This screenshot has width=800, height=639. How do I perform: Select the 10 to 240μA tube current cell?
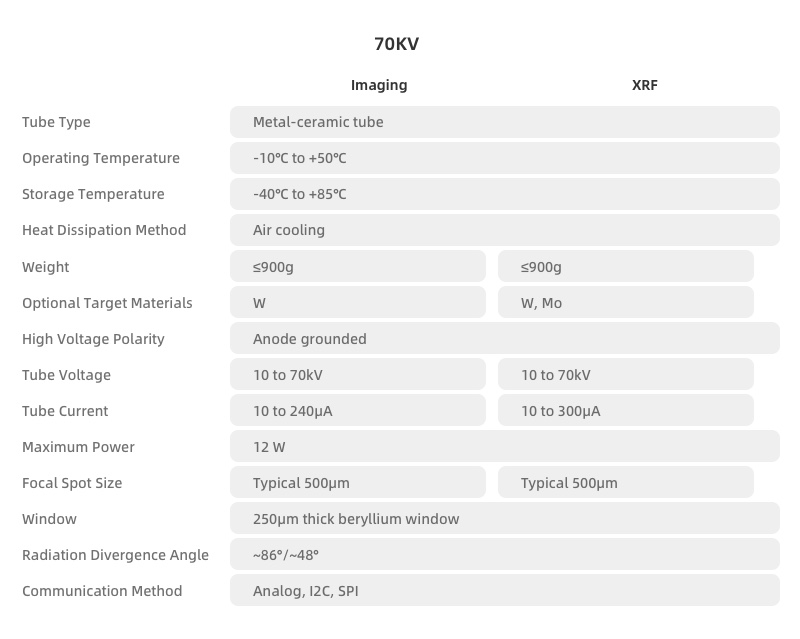click(357, 411)
